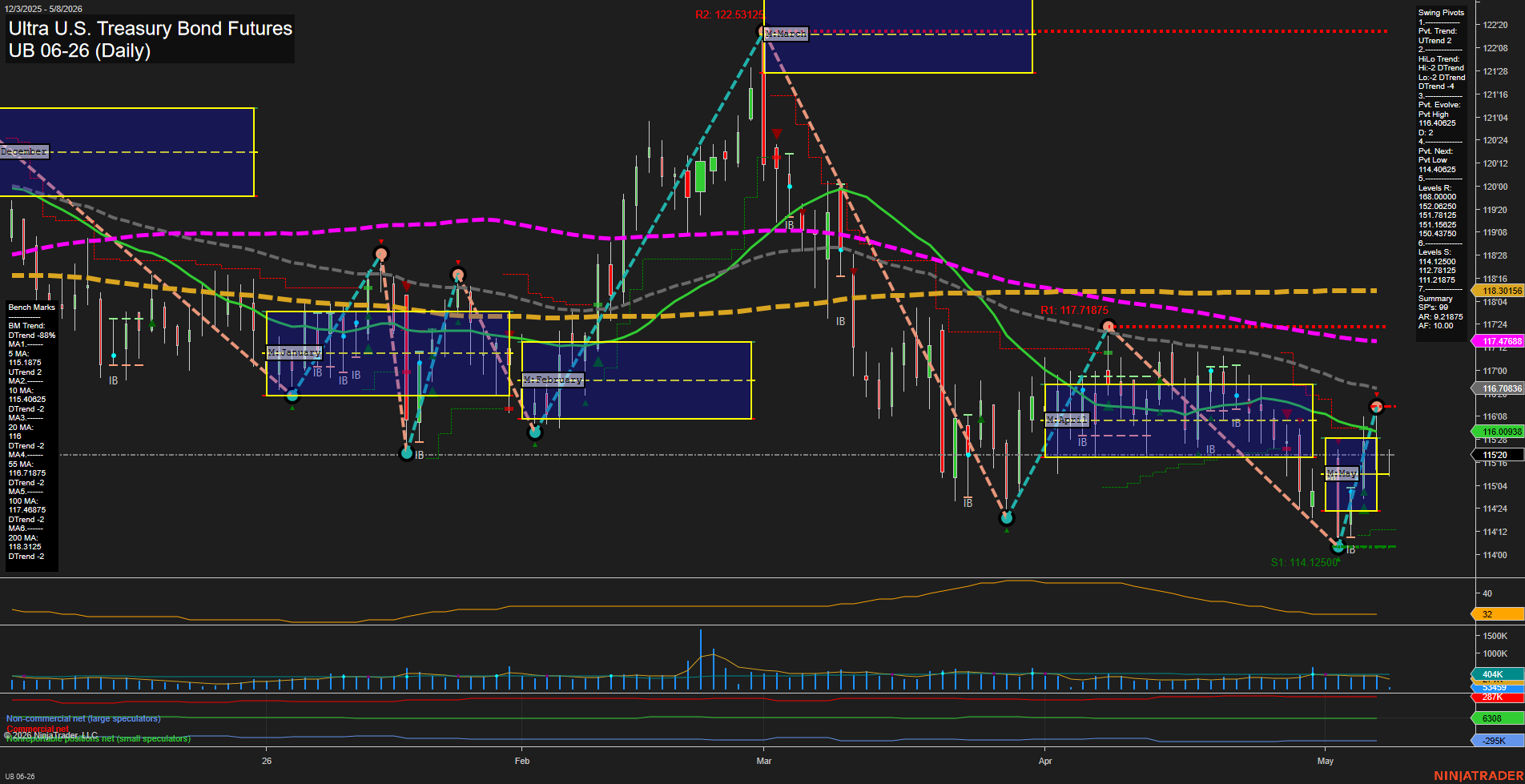Click the R1: 117.71875 resistance label

point(1074,310)
